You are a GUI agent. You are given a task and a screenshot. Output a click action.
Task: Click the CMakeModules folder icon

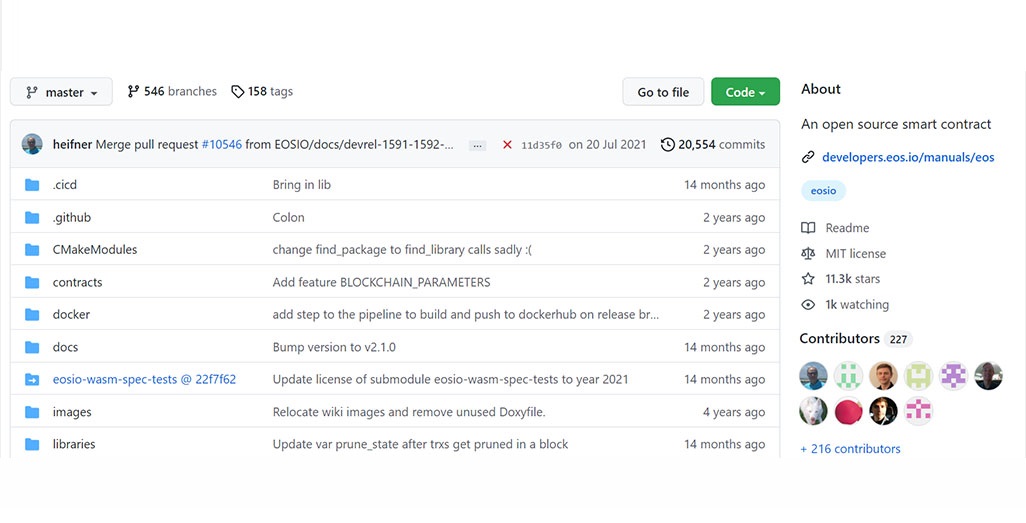click(32, 250)
